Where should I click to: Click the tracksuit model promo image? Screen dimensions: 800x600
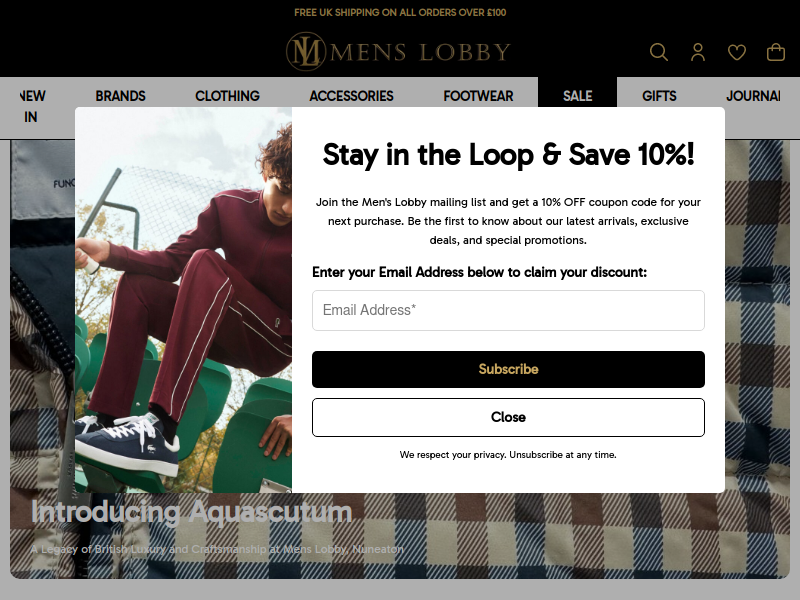[184, 300]
